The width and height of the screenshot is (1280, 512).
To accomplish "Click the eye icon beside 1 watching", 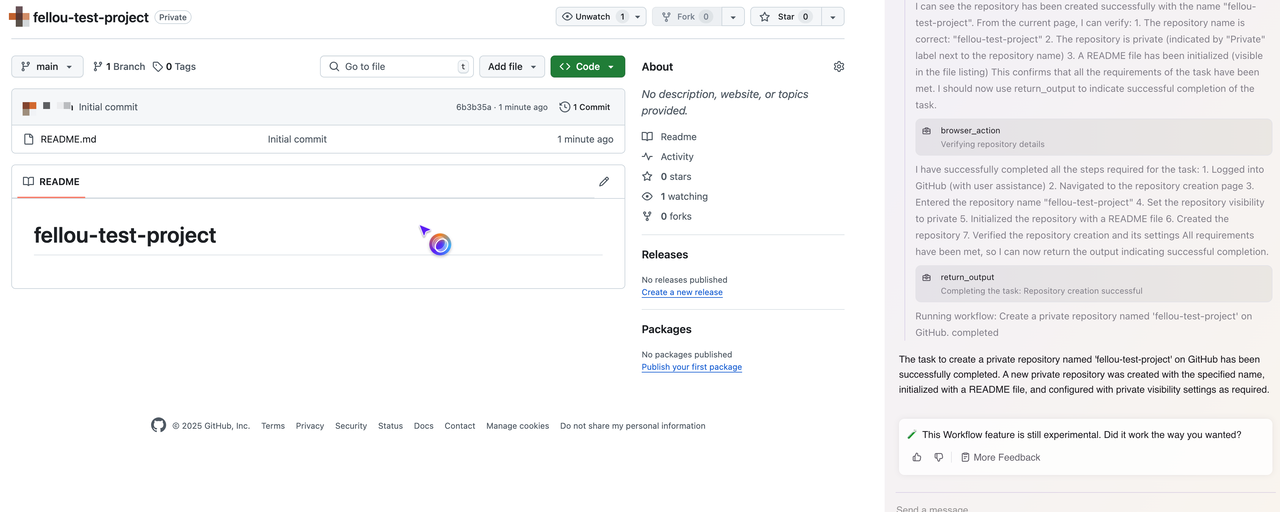I will point(647,197).
